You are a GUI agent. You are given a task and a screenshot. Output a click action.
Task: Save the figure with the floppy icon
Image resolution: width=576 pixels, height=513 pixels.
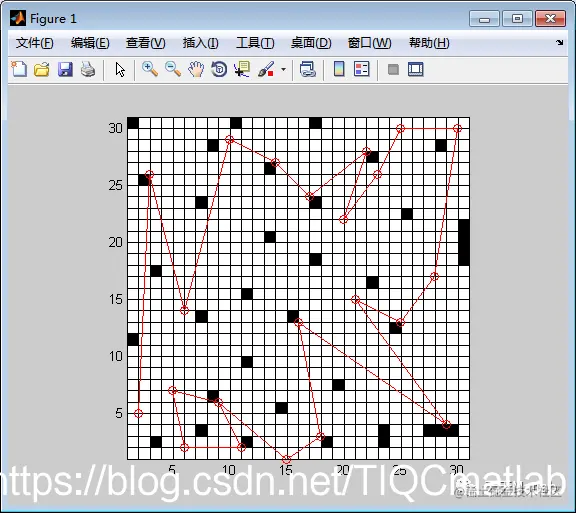pyautogui.click(x=65, y=69)
